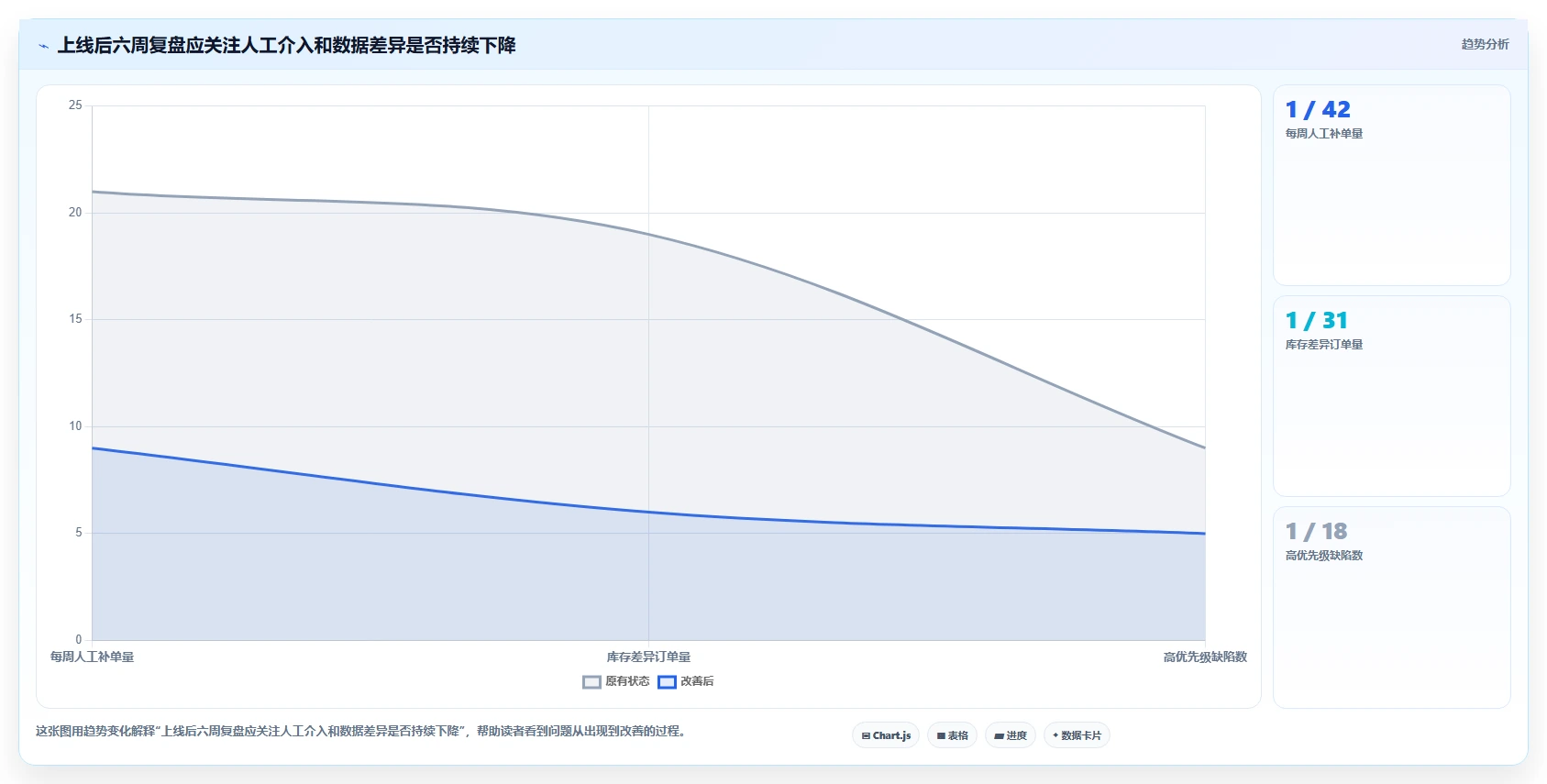Select the 数据卡片 tag
The height and width of the screenshot is (784, 1547).
click(1077, 735)
